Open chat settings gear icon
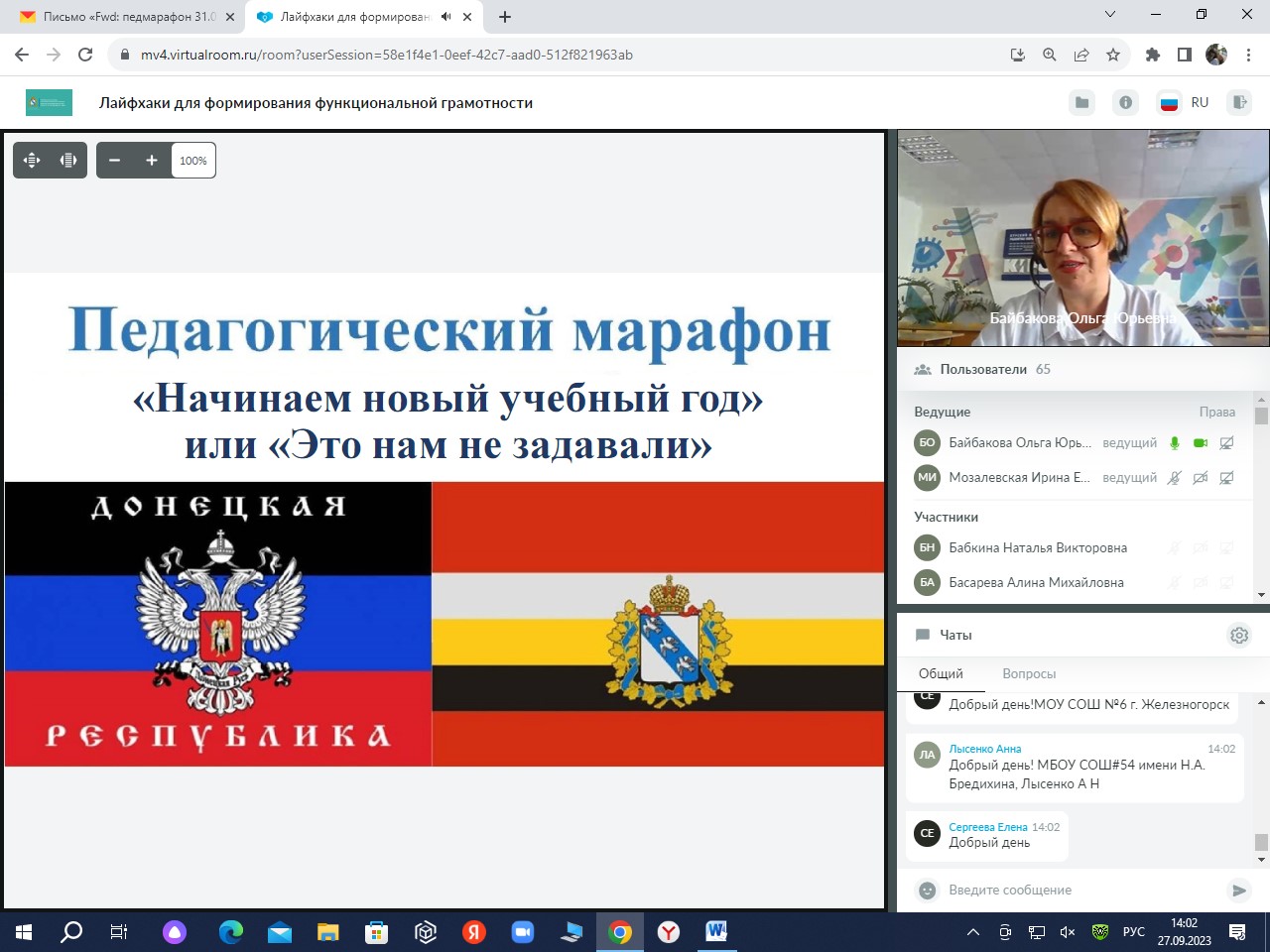 [x=1239, y=635]
